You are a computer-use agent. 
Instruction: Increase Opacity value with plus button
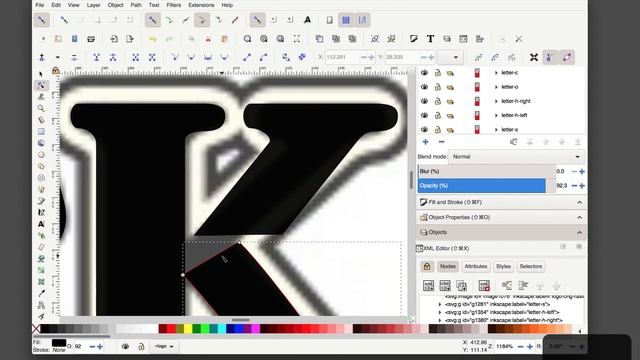click(x=582, y=186)
